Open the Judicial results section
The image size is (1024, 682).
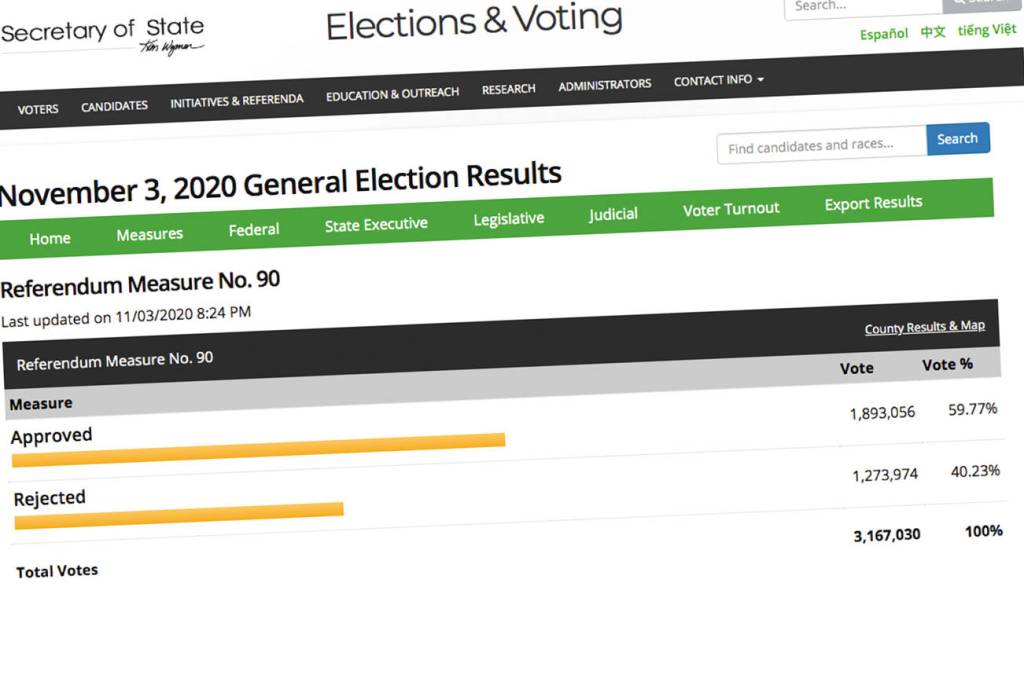(x=612, y=213)
